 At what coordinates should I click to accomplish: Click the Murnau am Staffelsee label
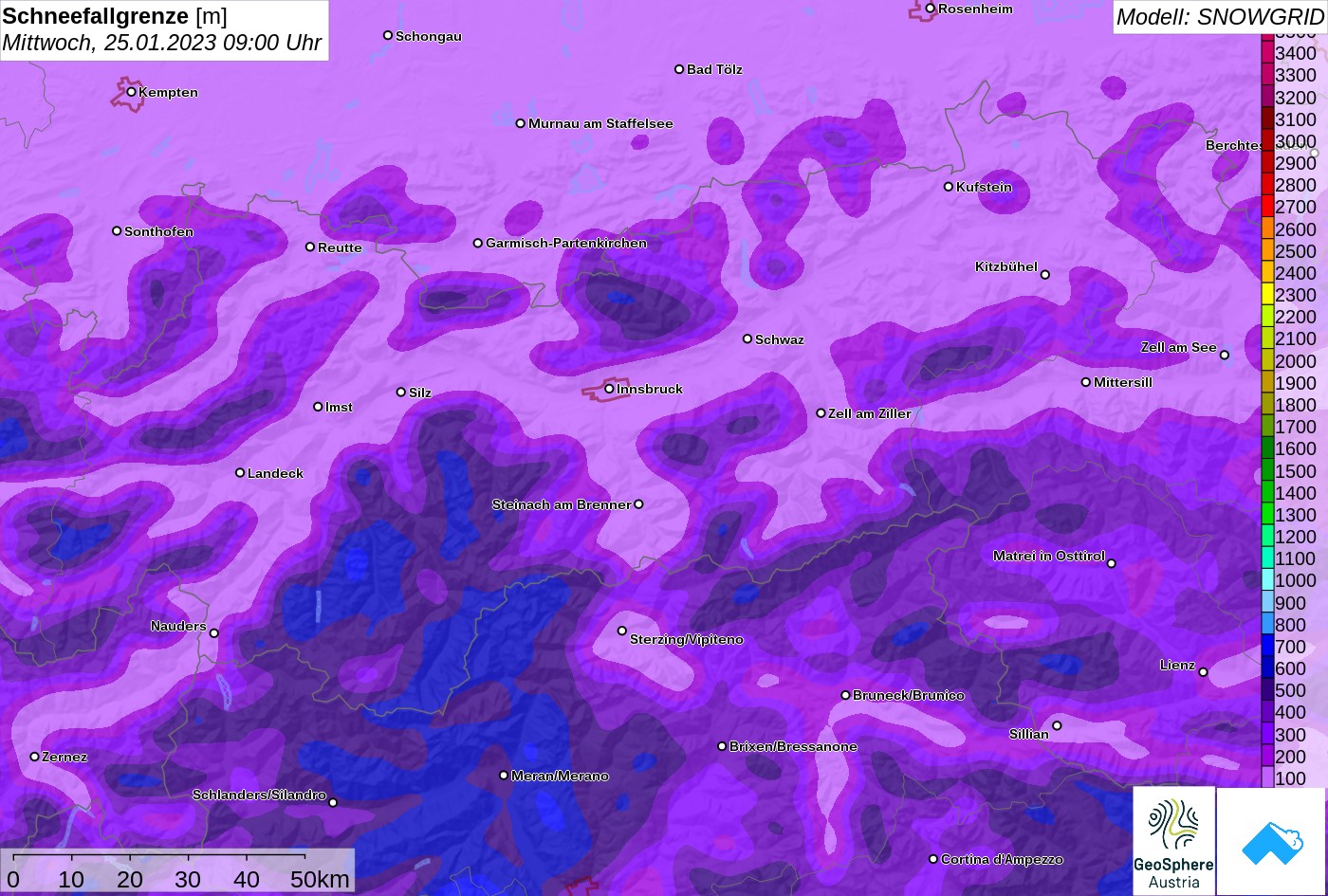point(600,123)
